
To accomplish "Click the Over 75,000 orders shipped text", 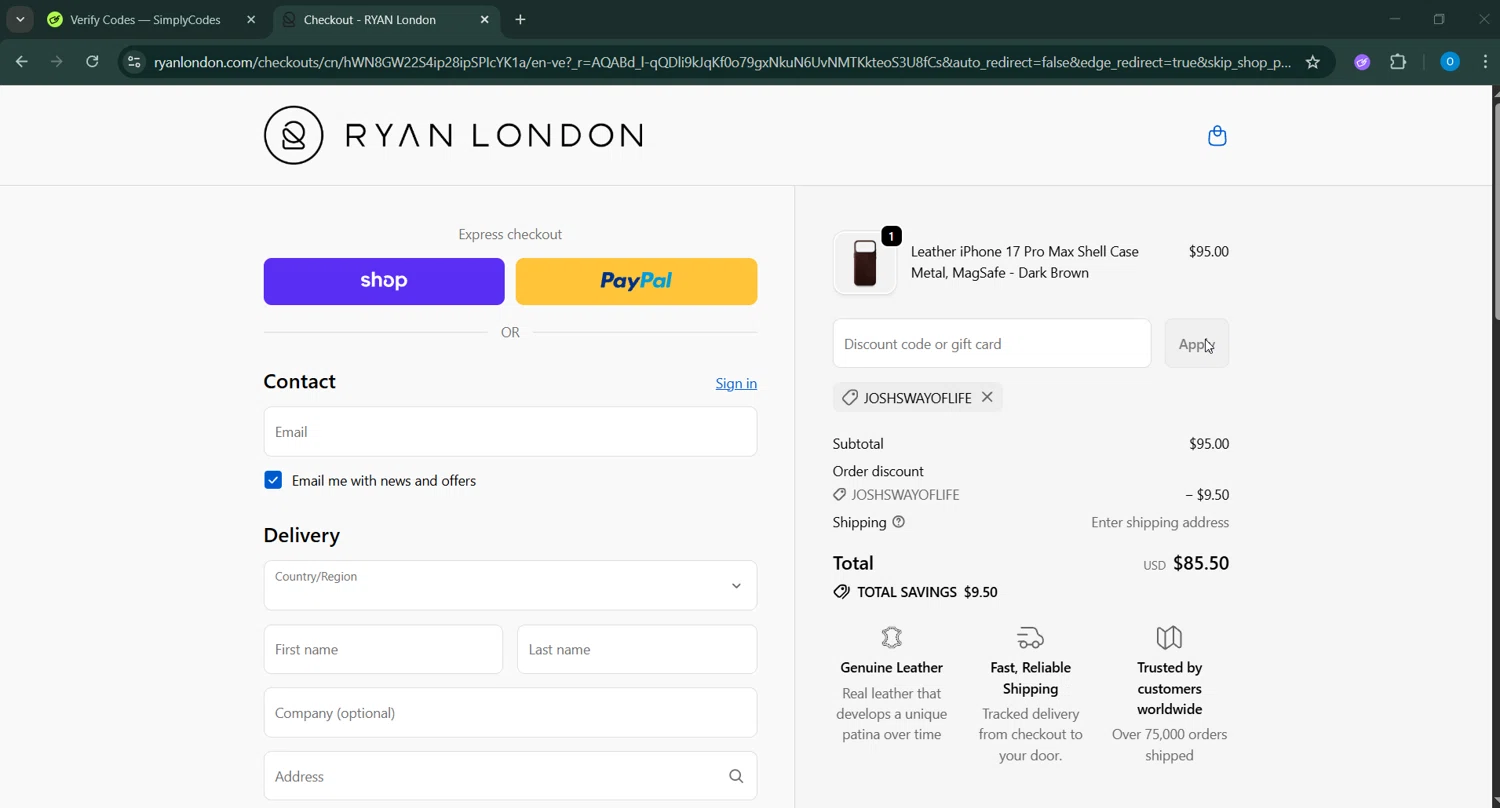I will point(1169,745).
